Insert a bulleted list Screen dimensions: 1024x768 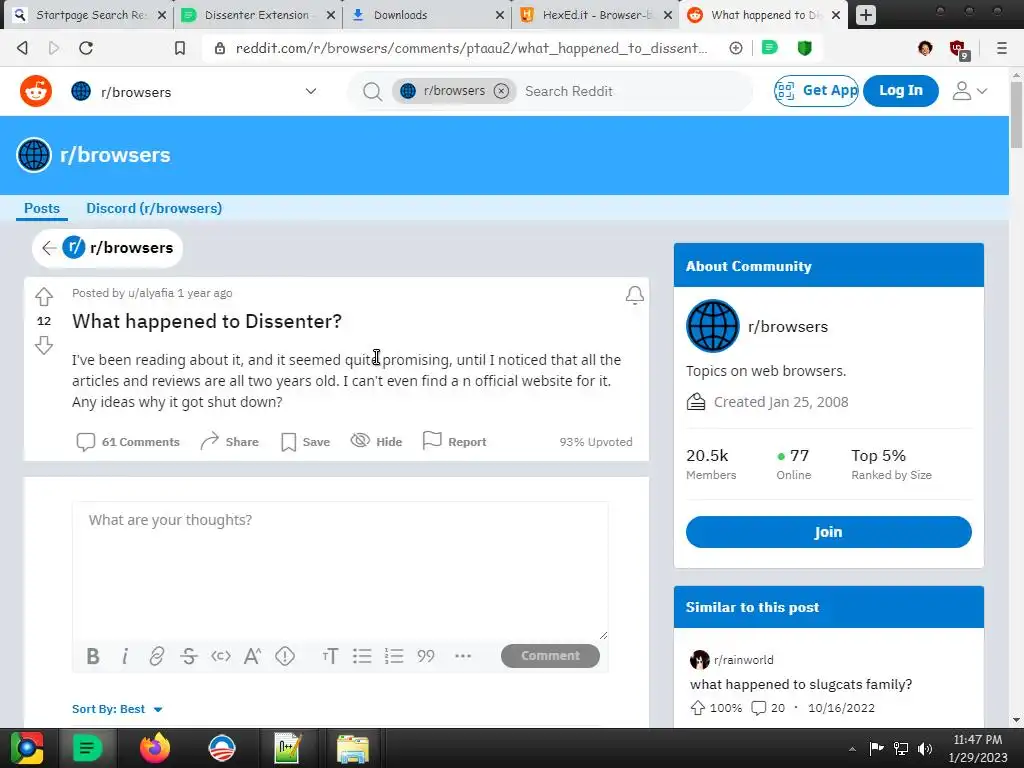tap(362, 656)
